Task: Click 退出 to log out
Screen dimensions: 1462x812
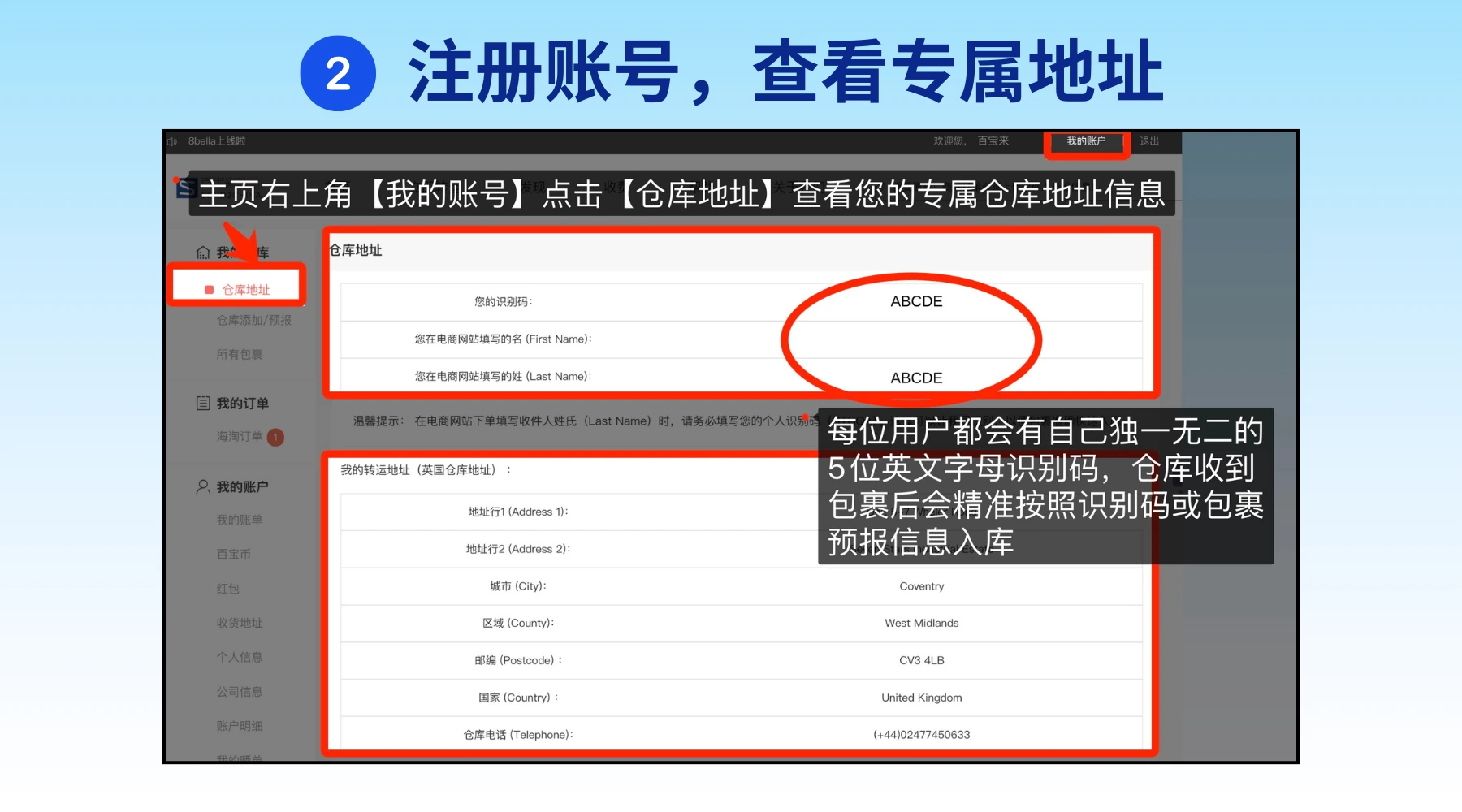Action: click(x=1149, y=141)
